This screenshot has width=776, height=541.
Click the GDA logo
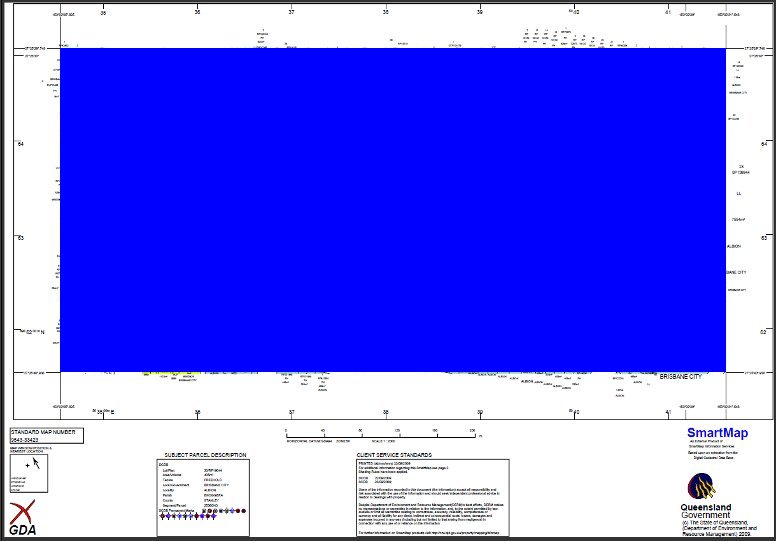click(x=23, y=518)
